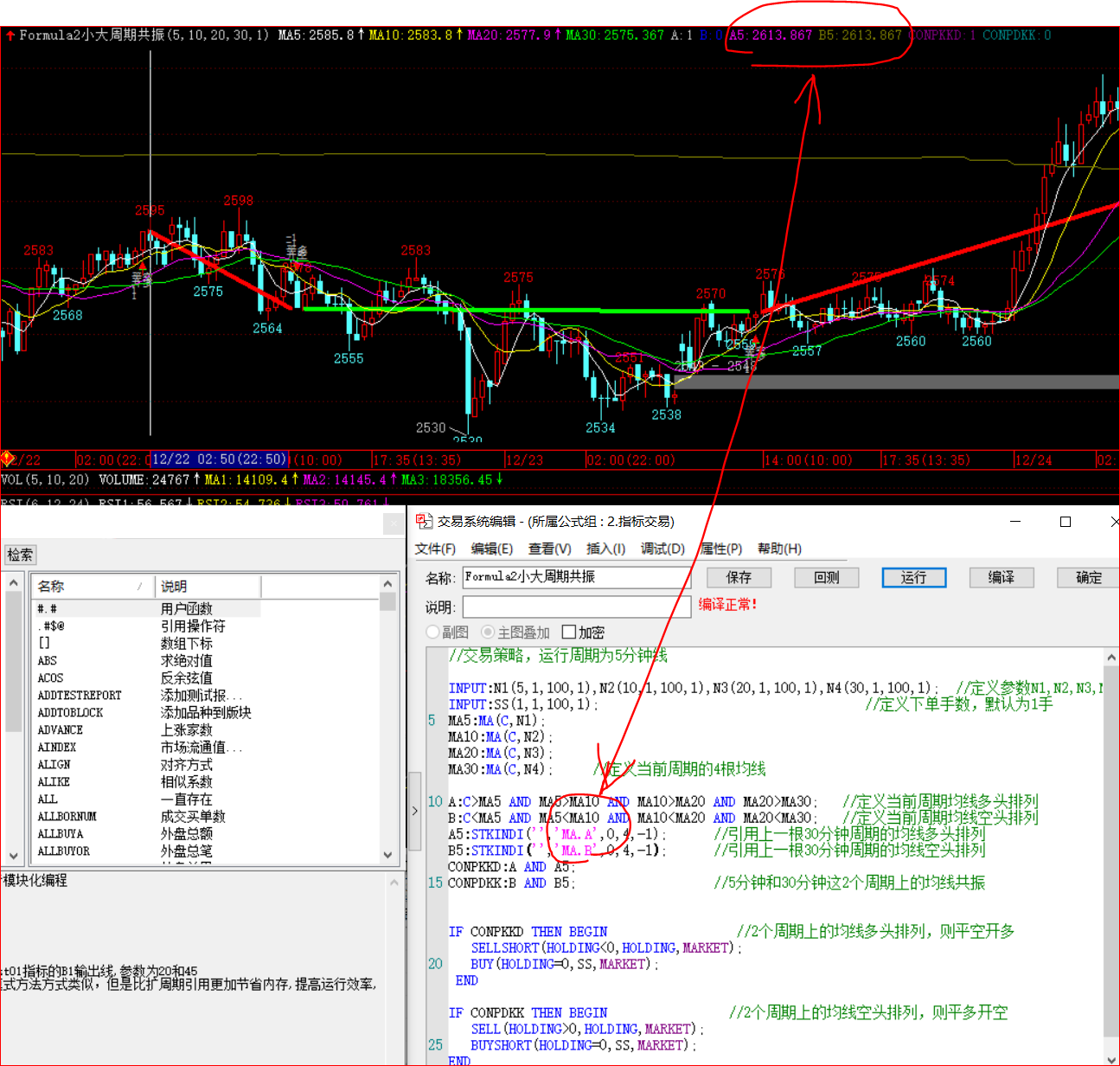Focus the 说明 description field
1120x1066 pixels.
pos(577,607)
